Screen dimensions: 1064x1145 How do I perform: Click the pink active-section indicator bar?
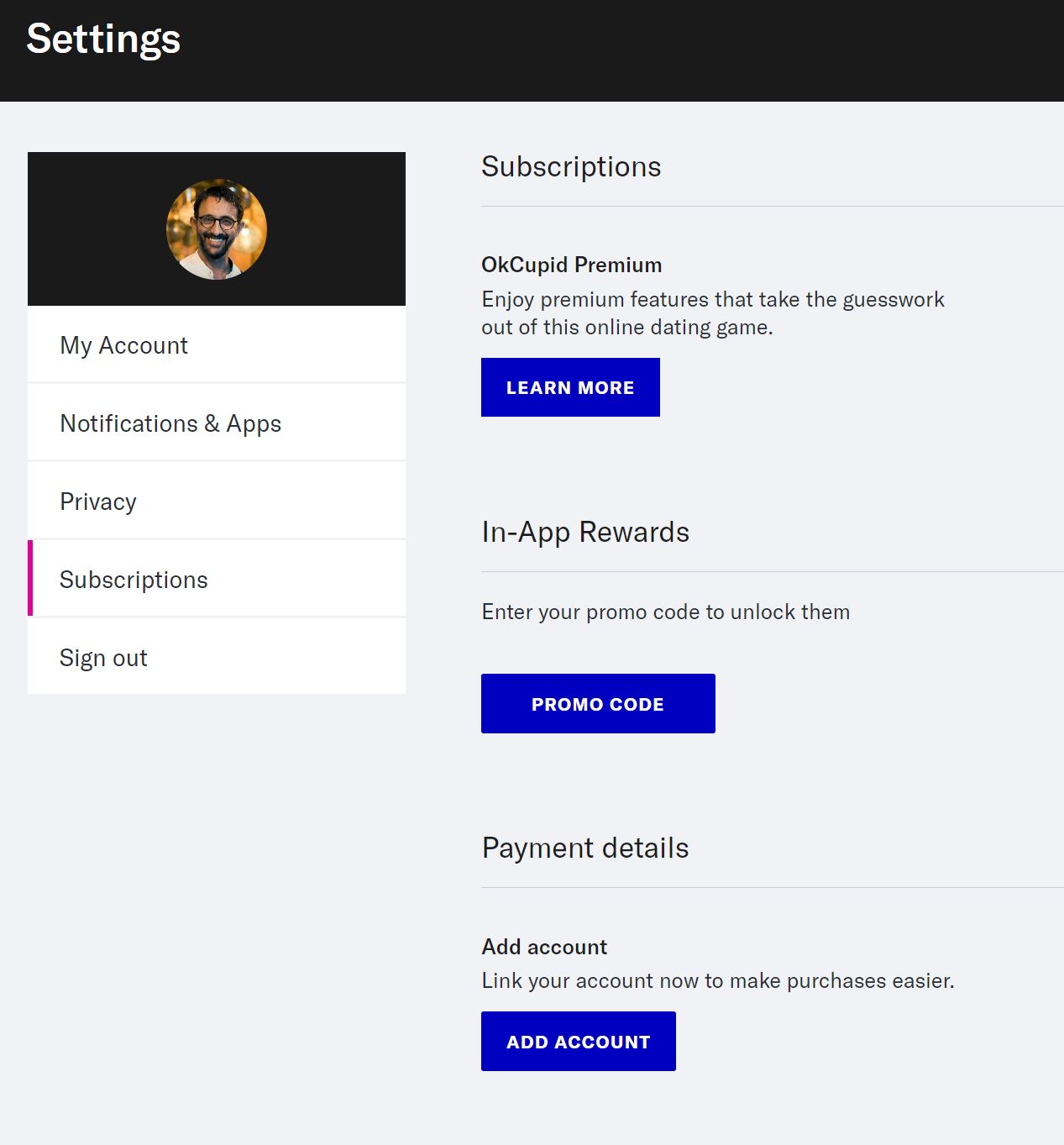[x=32, y=578]
